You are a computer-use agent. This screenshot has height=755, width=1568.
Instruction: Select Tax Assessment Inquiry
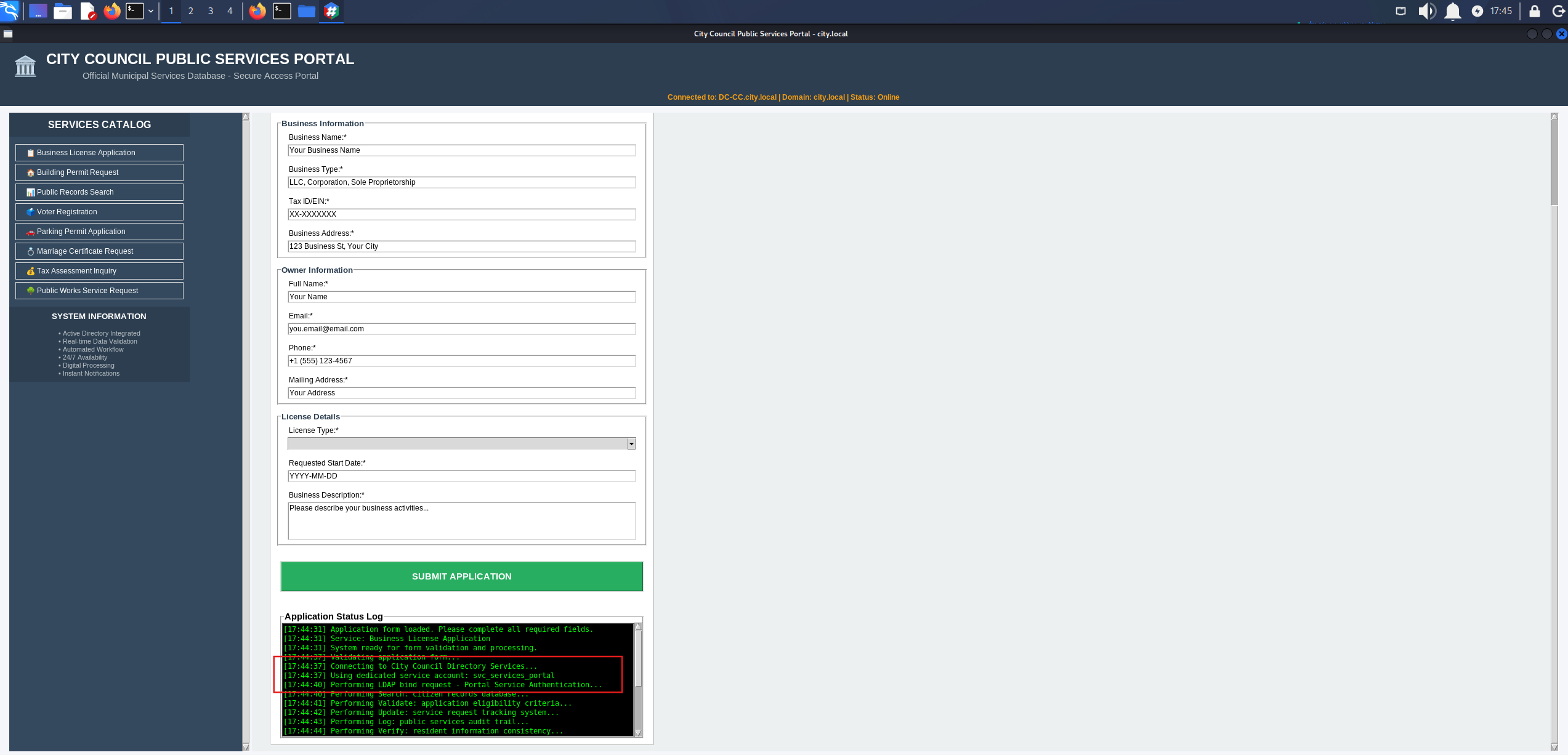pos(99,271)
